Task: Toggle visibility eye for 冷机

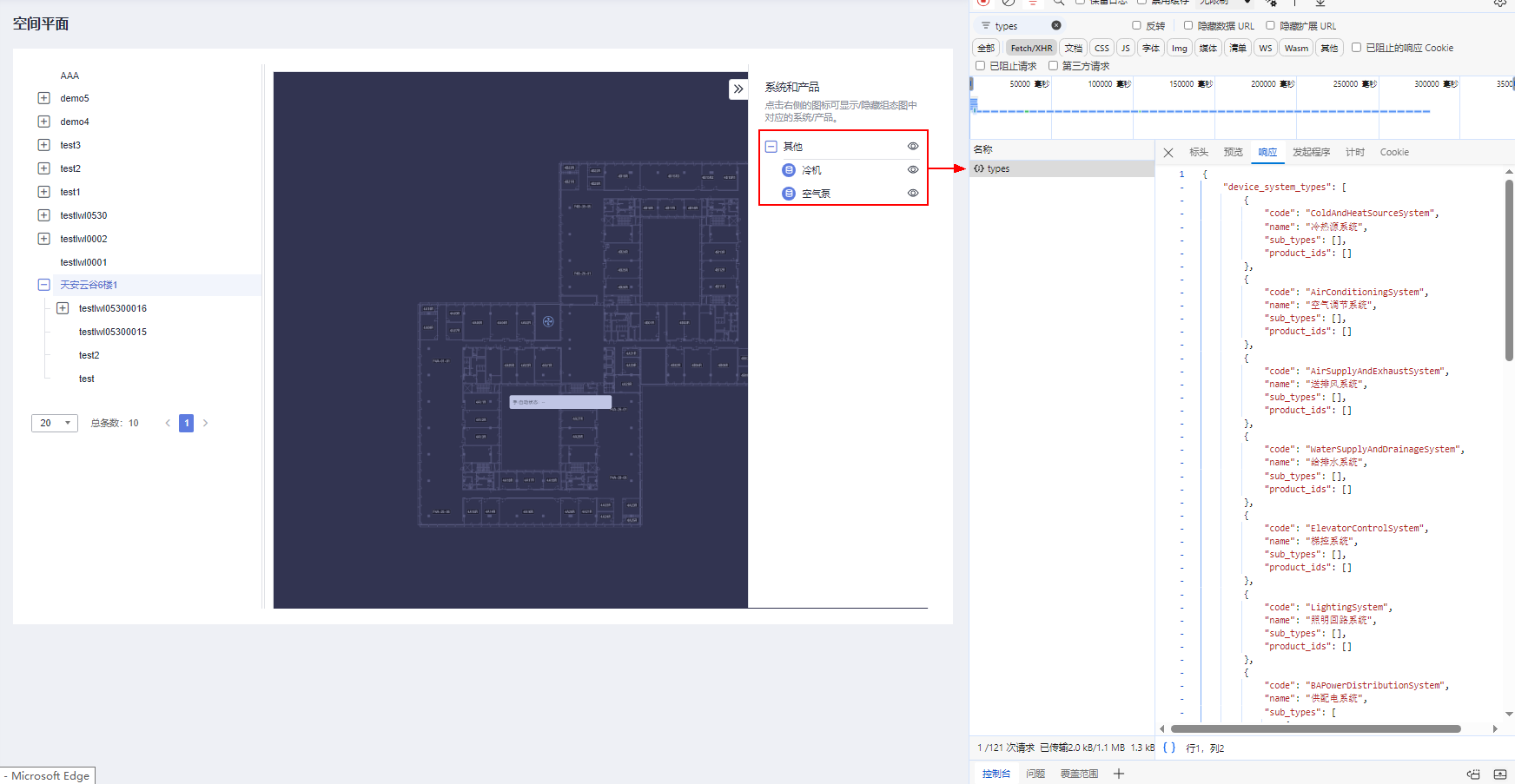Action: click(x=913, y=169)
